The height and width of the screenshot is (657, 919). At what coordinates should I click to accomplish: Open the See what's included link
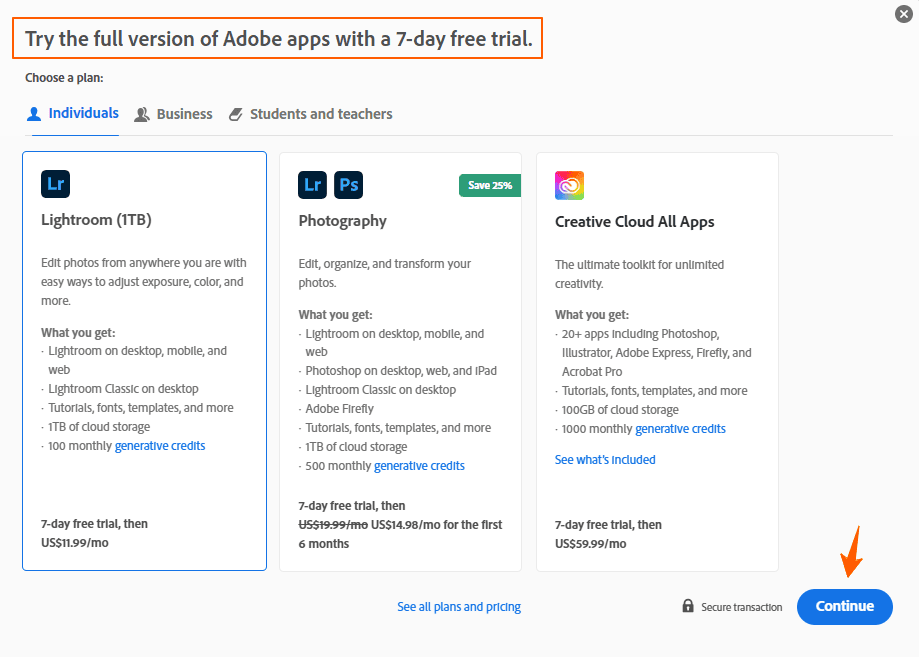(x=605, y=459)
